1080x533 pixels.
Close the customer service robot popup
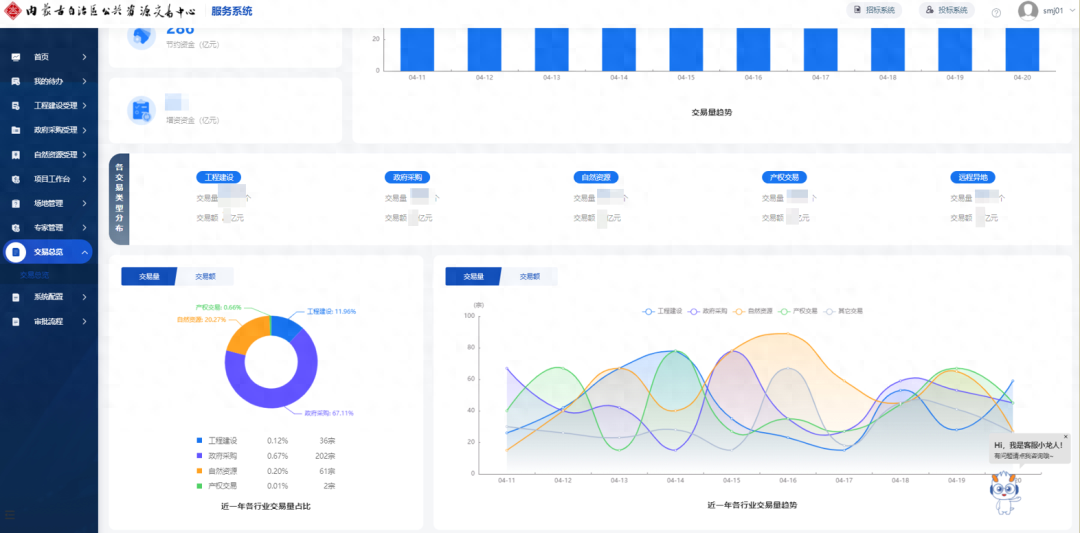(x=1065, y=437)
